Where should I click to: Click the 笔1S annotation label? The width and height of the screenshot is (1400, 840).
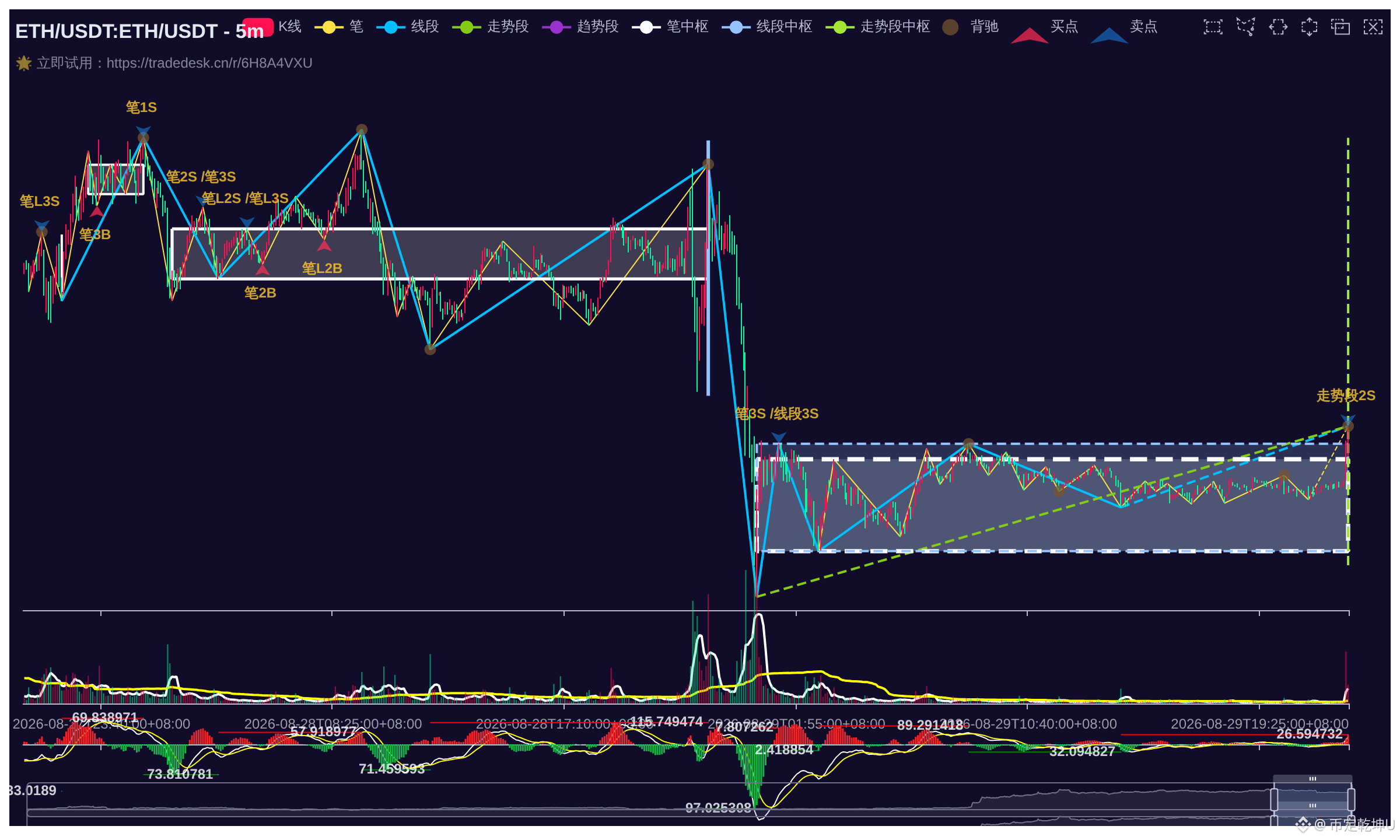click(141, 107)
